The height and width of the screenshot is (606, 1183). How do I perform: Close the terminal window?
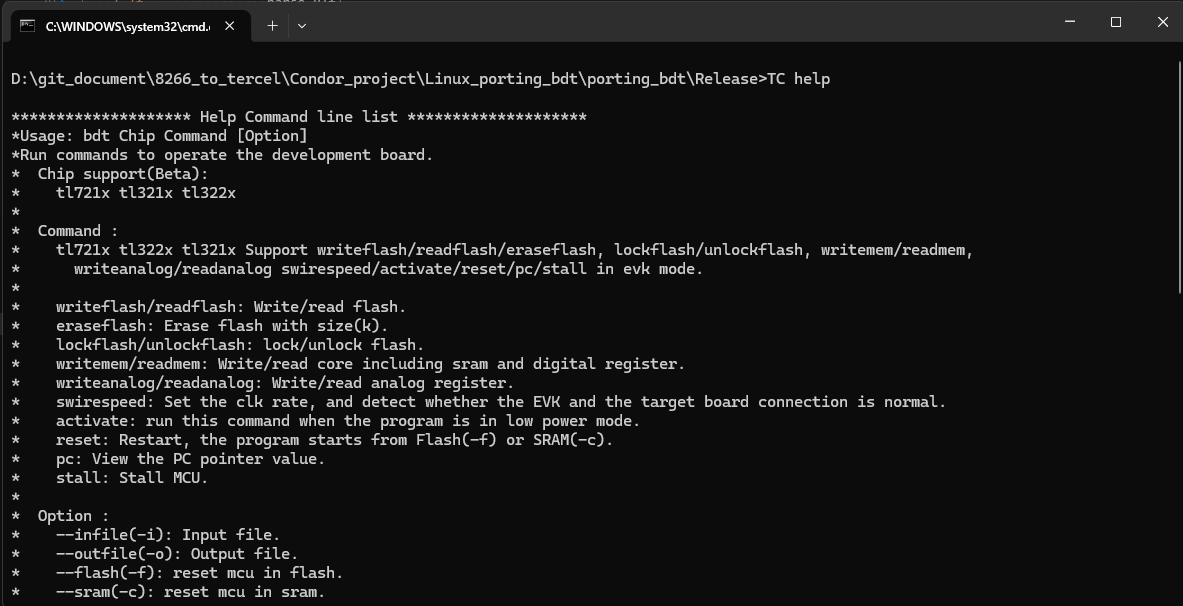coord(1162,22)
